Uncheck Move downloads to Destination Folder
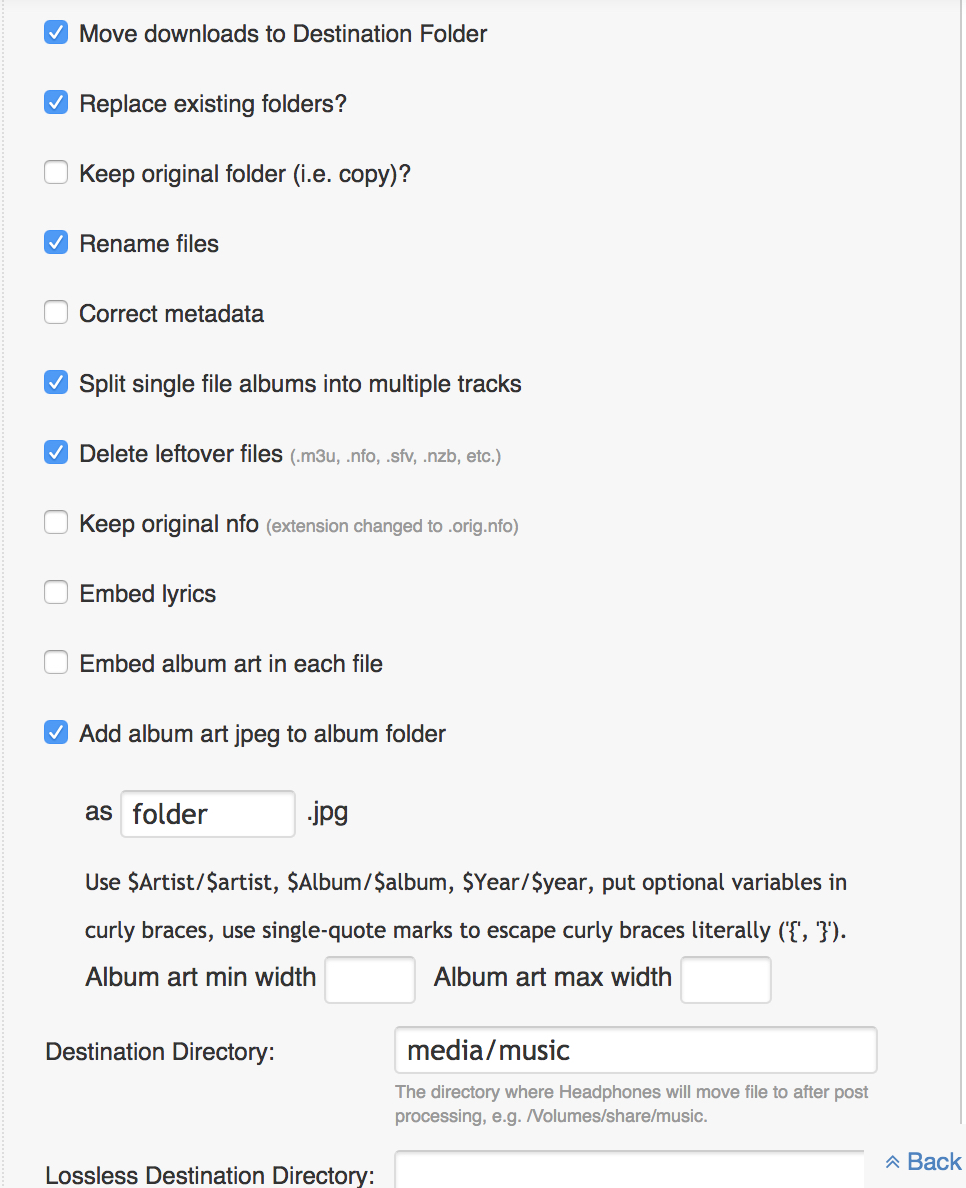 pos(56,33)
